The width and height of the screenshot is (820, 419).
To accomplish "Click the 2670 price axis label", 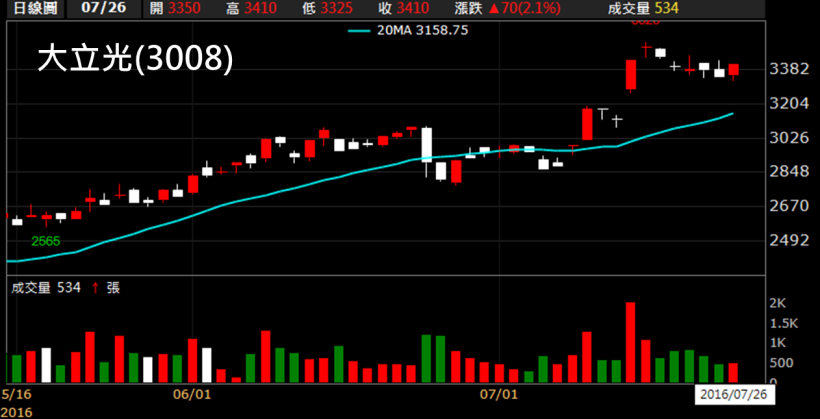I will tap(791, 206).
